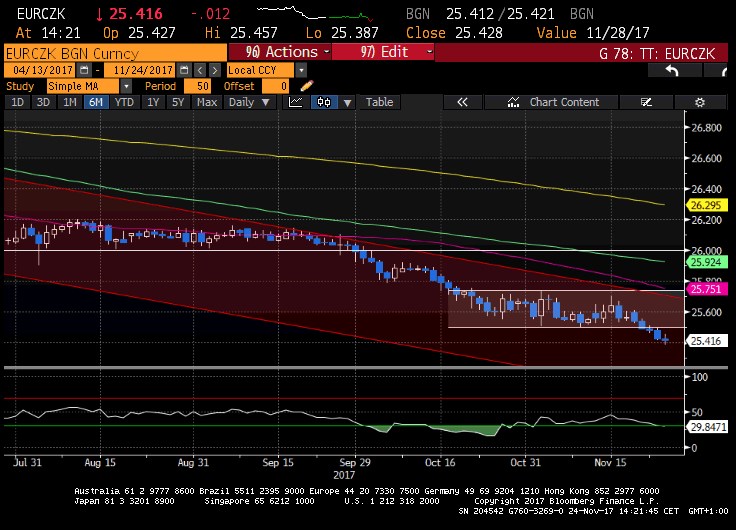Select the candlestick chart type icon
736x530 pixels.
[325, 102]
